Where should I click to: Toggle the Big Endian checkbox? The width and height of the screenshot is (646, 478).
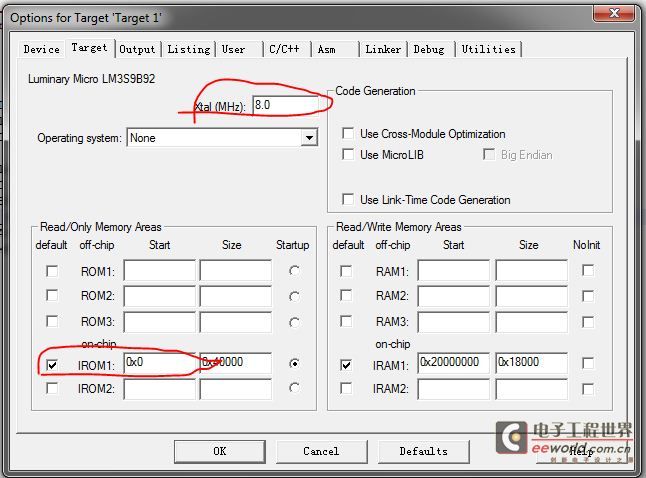(489, 155)
